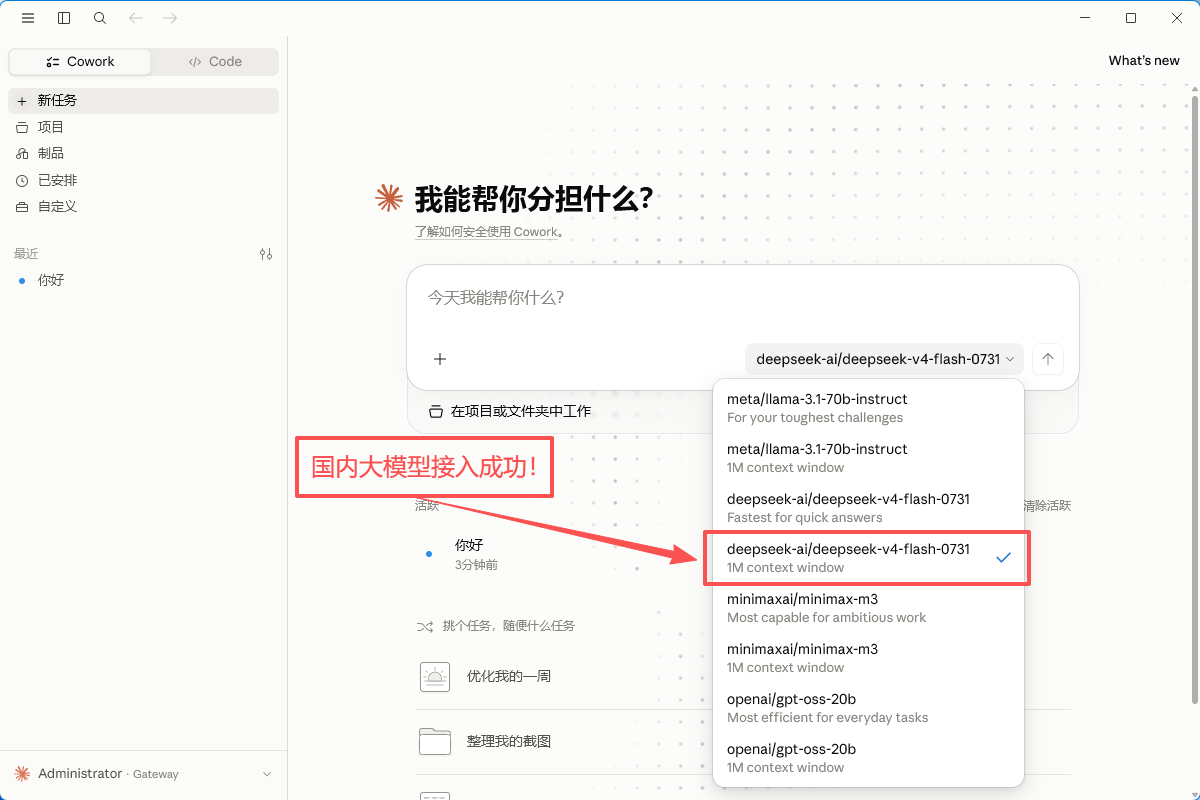This screenshot has width=1200, height=800.
Task: Open 项目 in the sidebar
Action: tap(144, 127)
